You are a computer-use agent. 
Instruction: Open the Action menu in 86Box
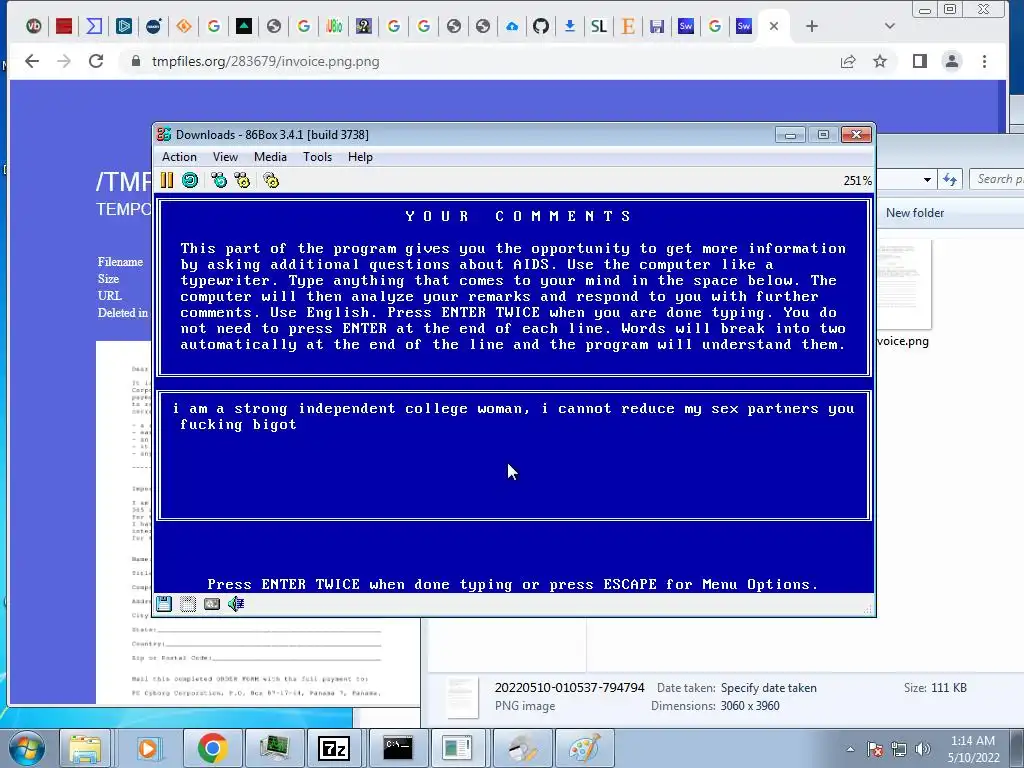[x=179, y=157]
